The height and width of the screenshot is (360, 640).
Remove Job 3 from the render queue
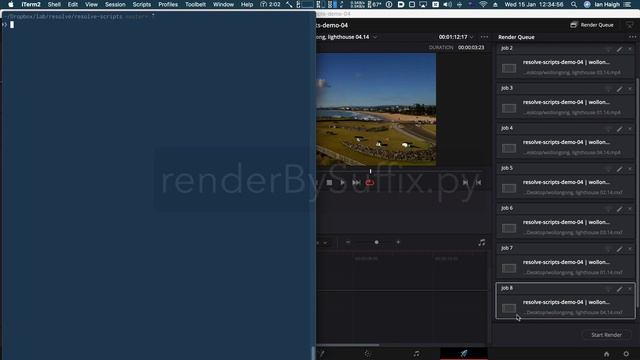click(x=630, y=89)
